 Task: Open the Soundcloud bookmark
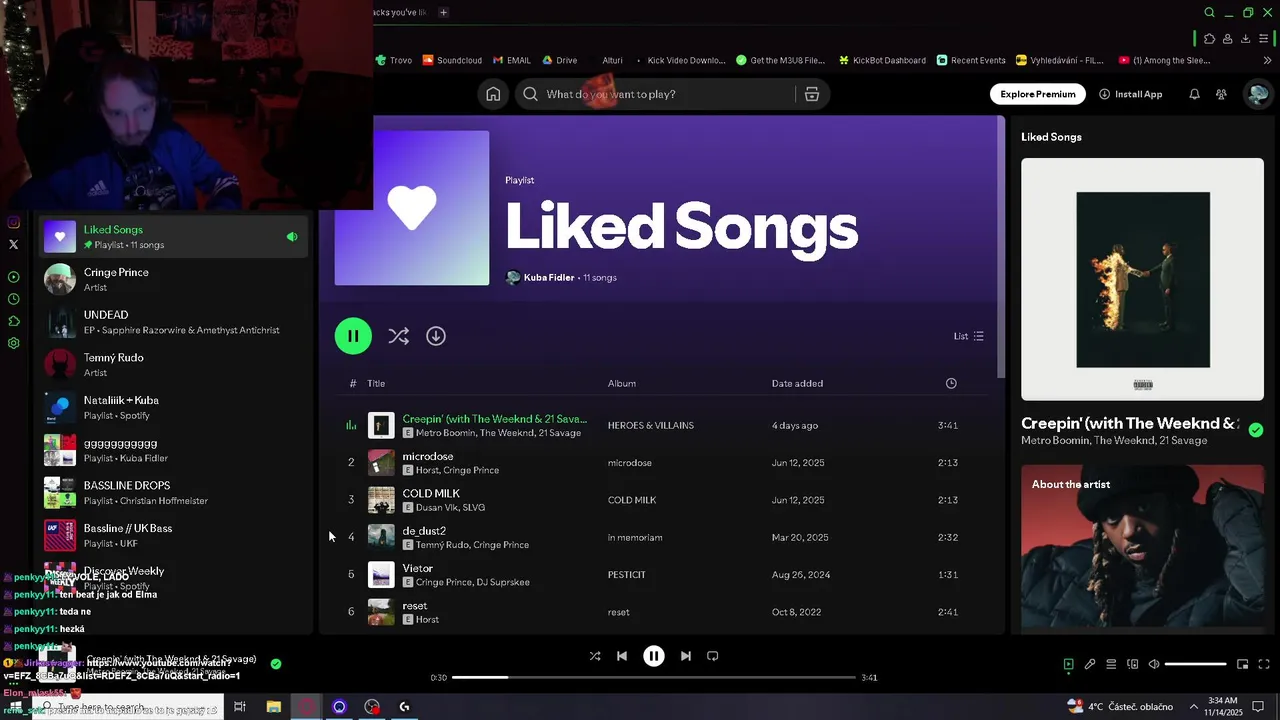[452, 60]
